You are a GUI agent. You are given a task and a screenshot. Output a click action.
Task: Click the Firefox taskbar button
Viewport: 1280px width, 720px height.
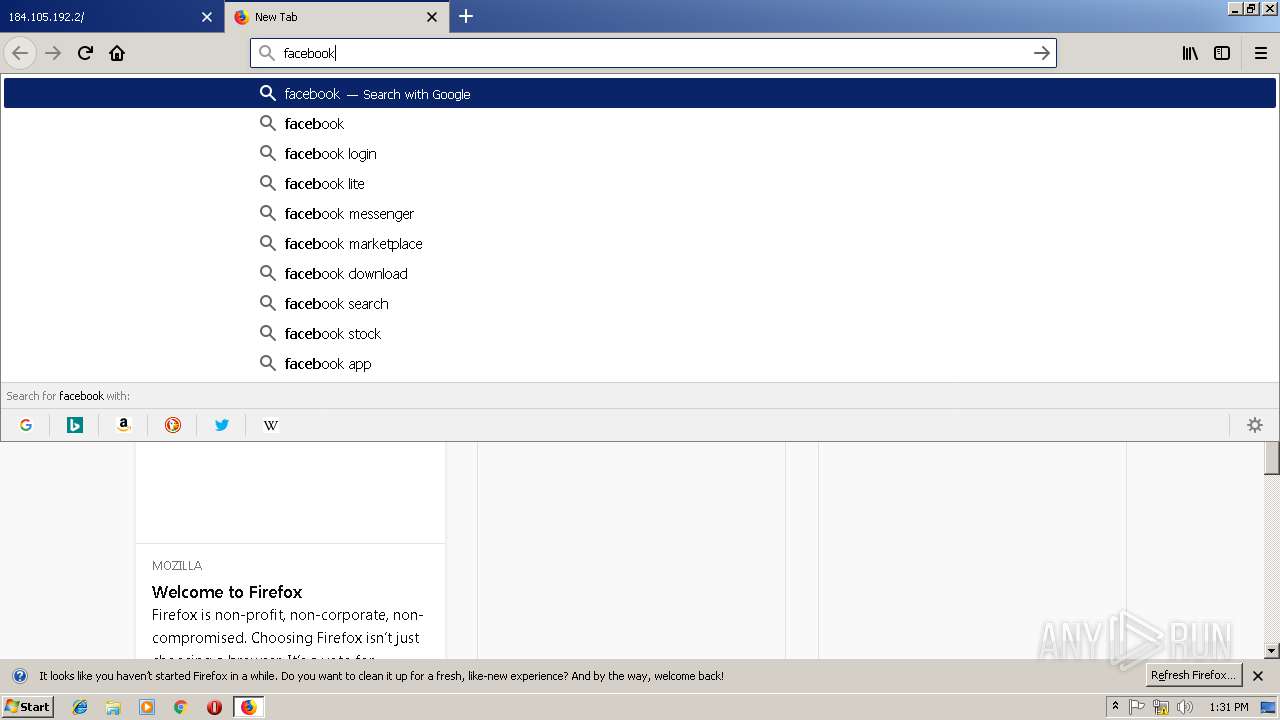click(249, 707)
